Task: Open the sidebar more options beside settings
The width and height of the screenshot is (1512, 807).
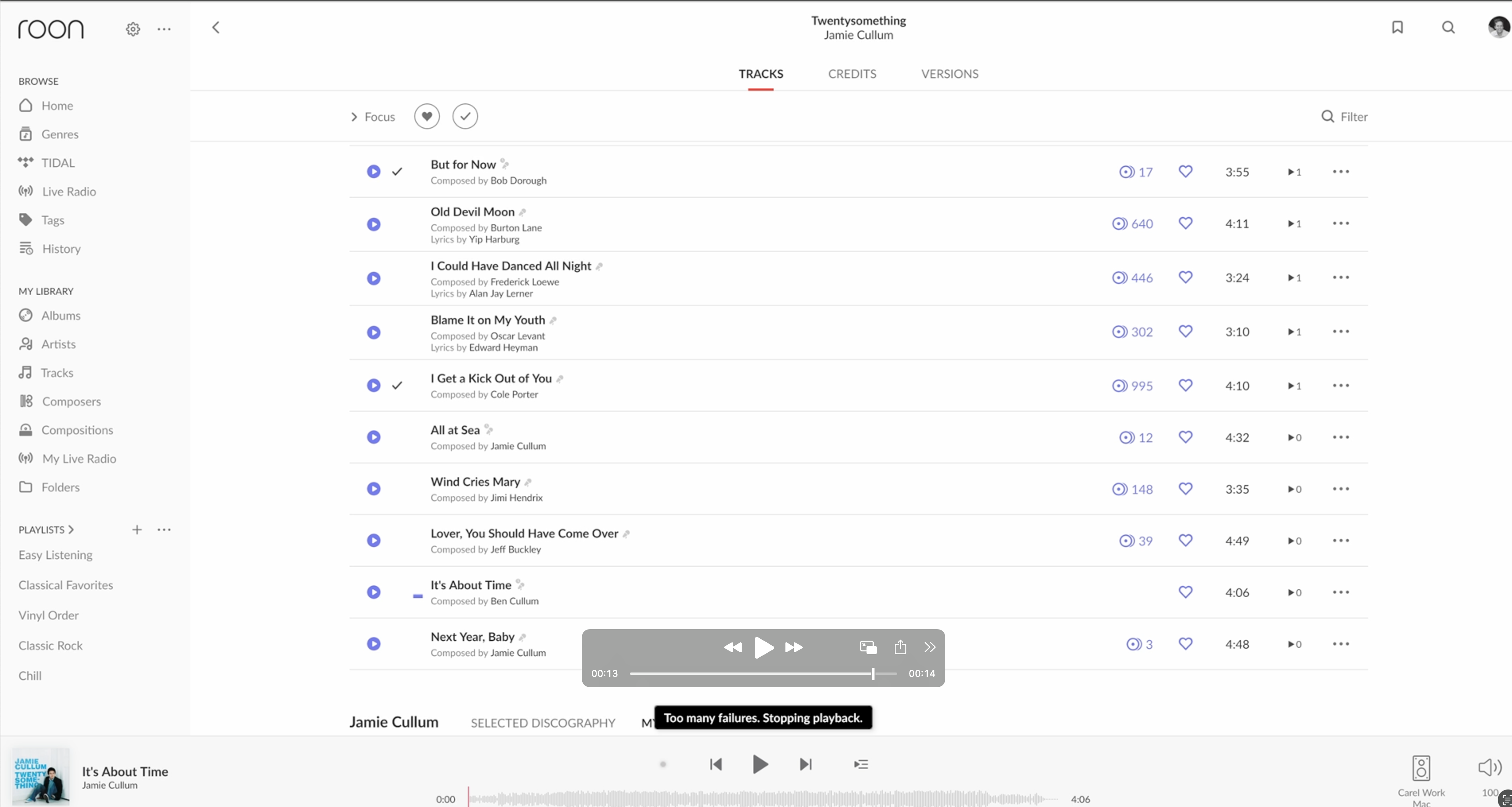Action: click(164, 29)
